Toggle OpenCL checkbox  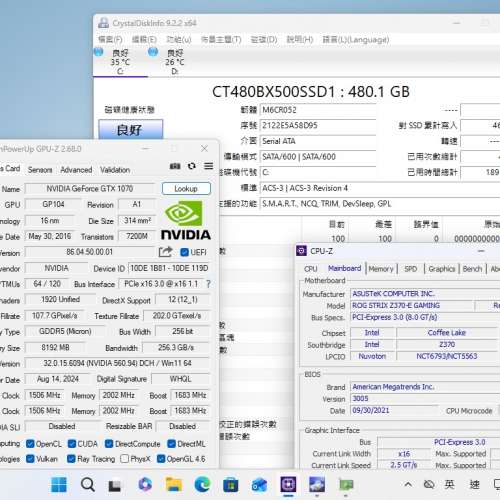coord(30,444)
